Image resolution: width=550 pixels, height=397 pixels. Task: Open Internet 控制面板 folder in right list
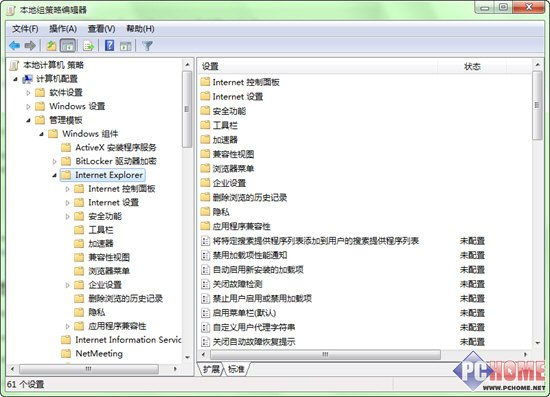246,82
